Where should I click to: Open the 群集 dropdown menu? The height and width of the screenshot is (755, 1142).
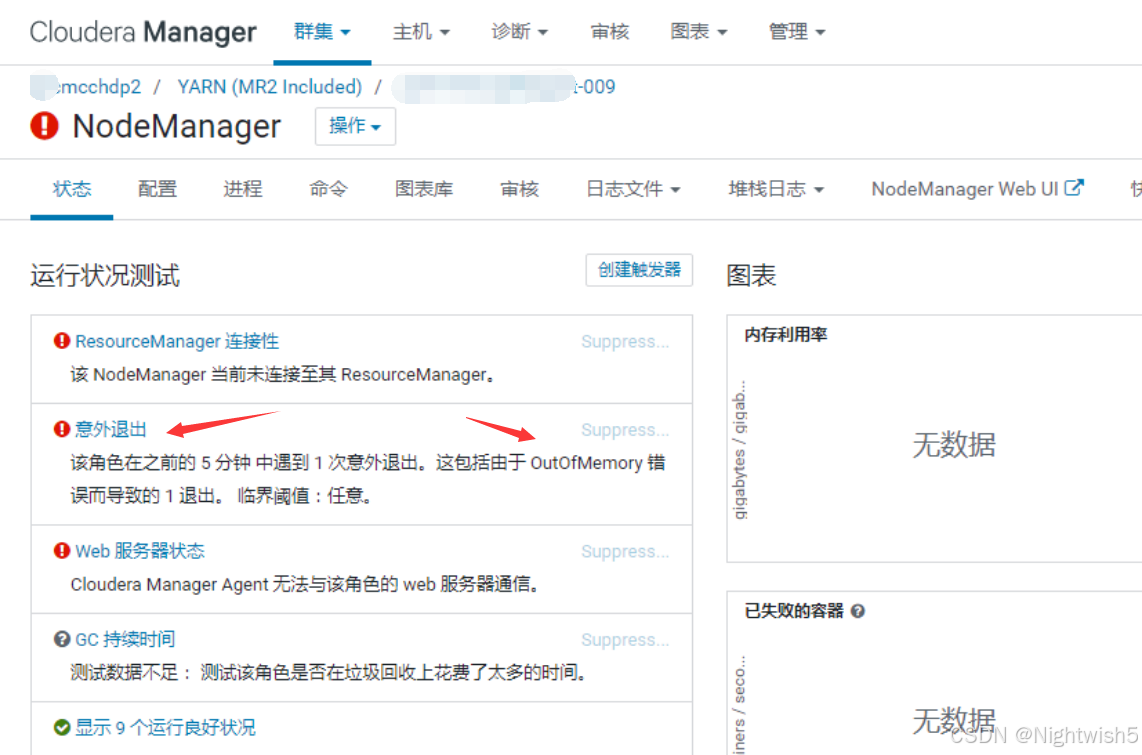(x=322, y=31)
